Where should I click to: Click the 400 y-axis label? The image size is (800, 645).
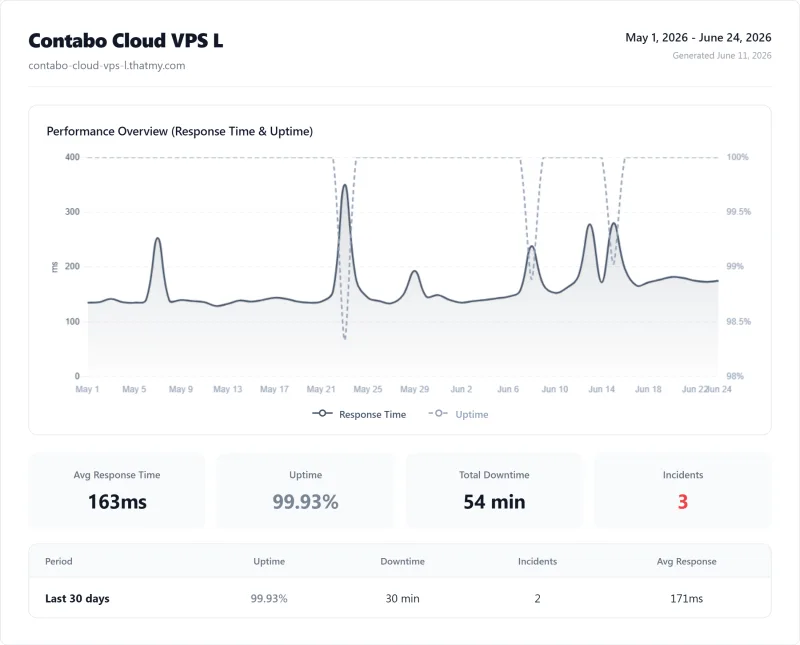pos(72,157)
